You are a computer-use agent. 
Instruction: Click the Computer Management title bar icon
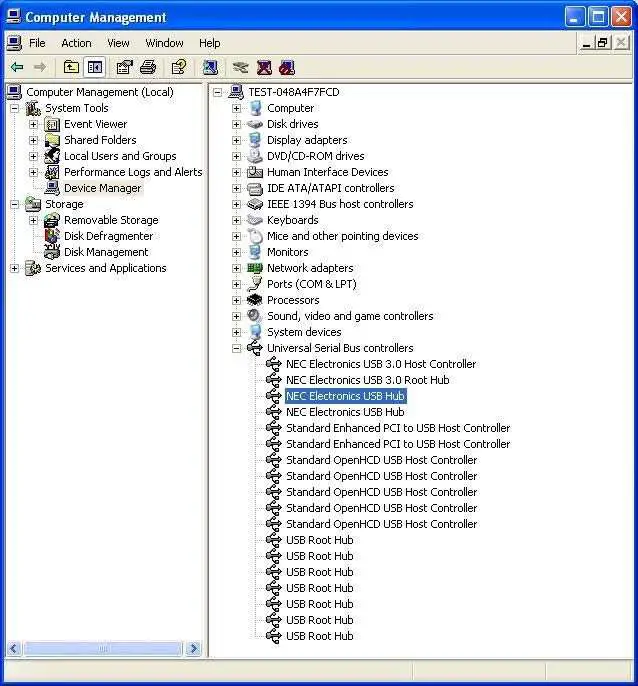coord(13,17)
